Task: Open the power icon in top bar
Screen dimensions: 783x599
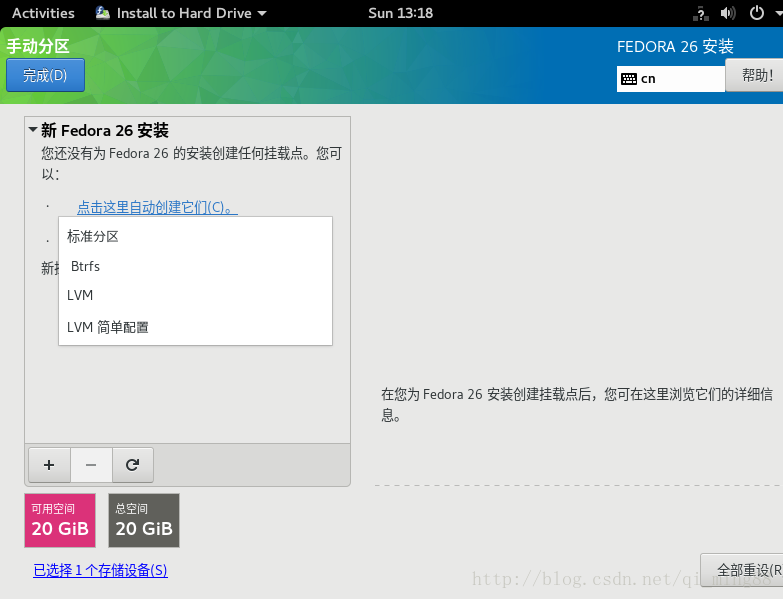Action: pyautogui.click(x=757, y=13)
